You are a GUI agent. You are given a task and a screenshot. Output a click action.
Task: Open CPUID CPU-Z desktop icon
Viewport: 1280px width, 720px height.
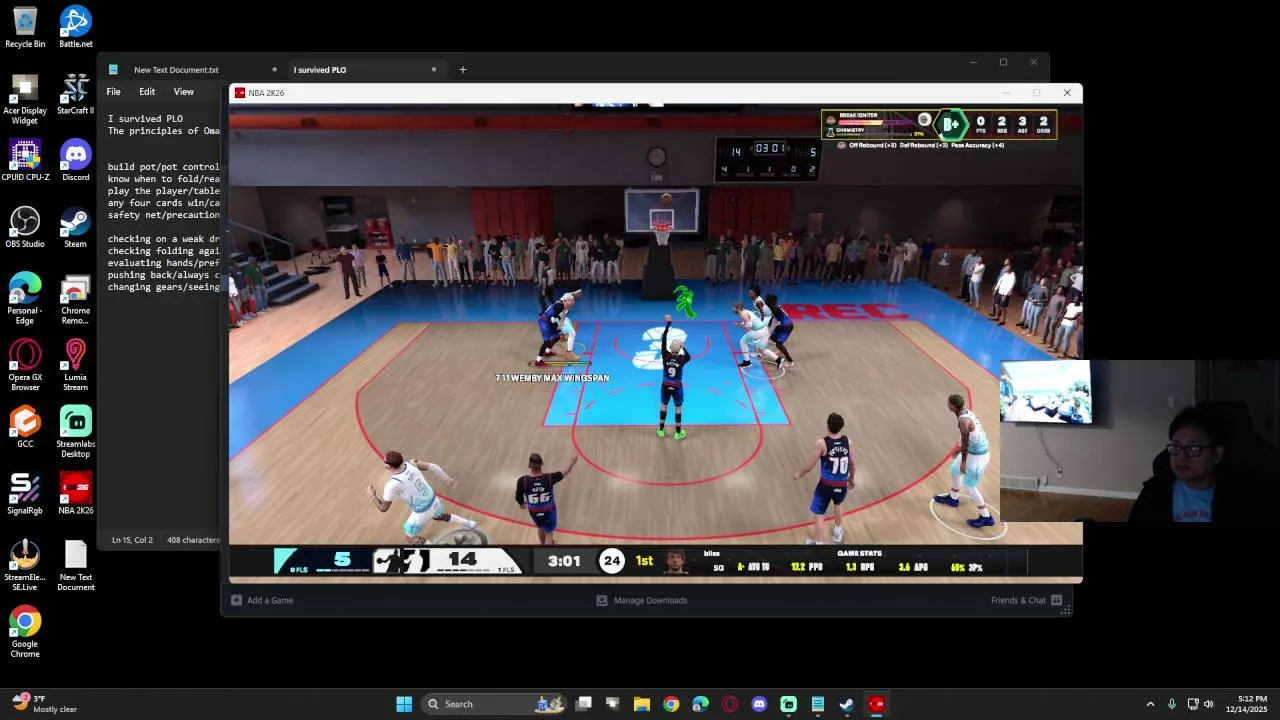pos(25,160)
